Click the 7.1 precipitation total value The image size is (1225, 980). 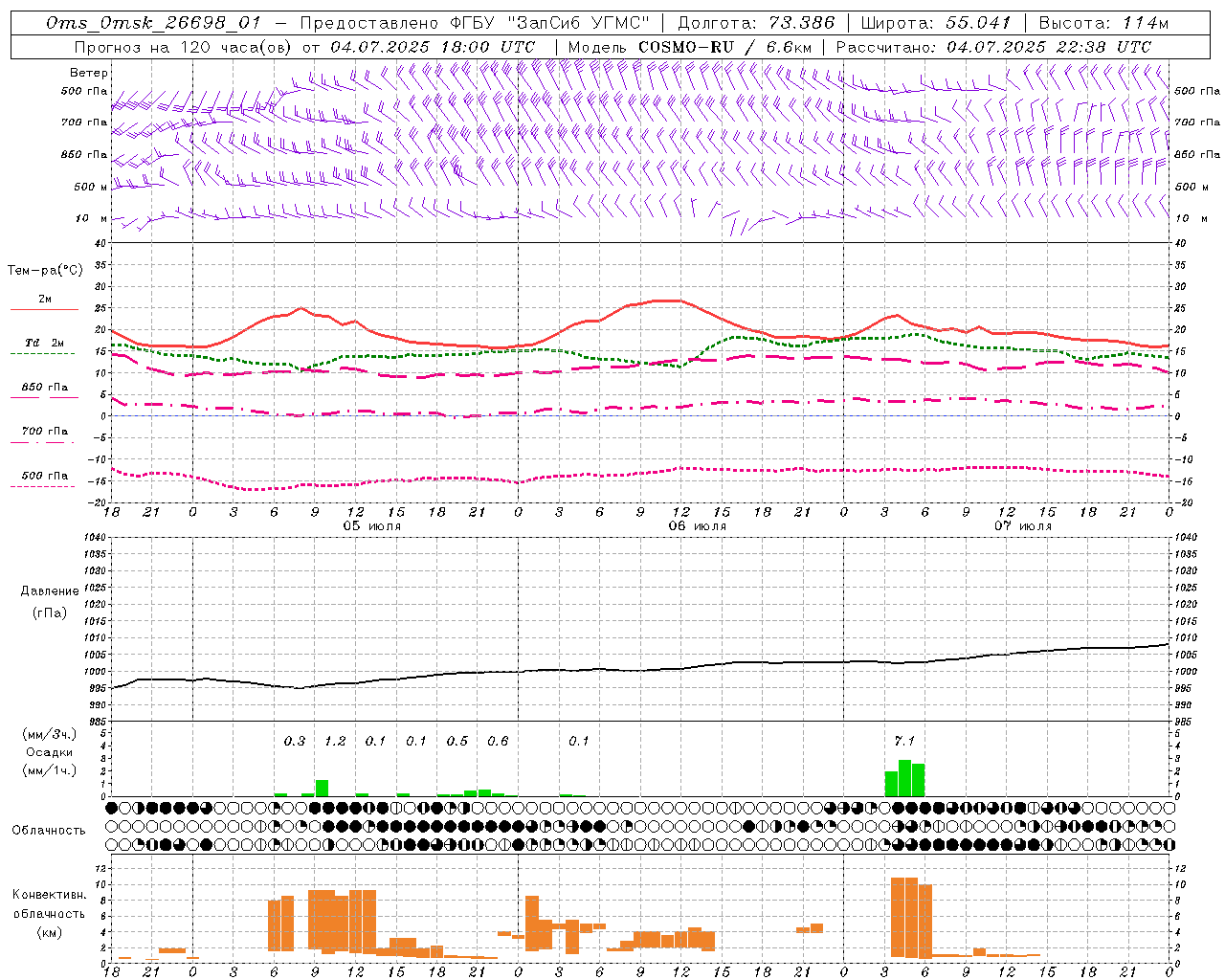904,741
